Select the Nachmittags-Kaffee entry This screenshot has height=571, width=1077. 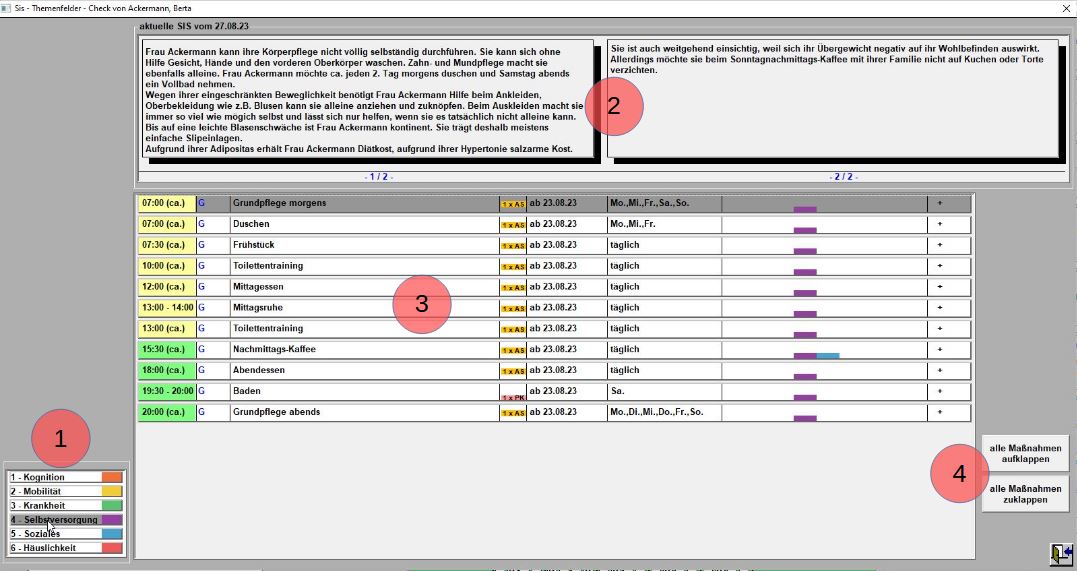(364, 350)
